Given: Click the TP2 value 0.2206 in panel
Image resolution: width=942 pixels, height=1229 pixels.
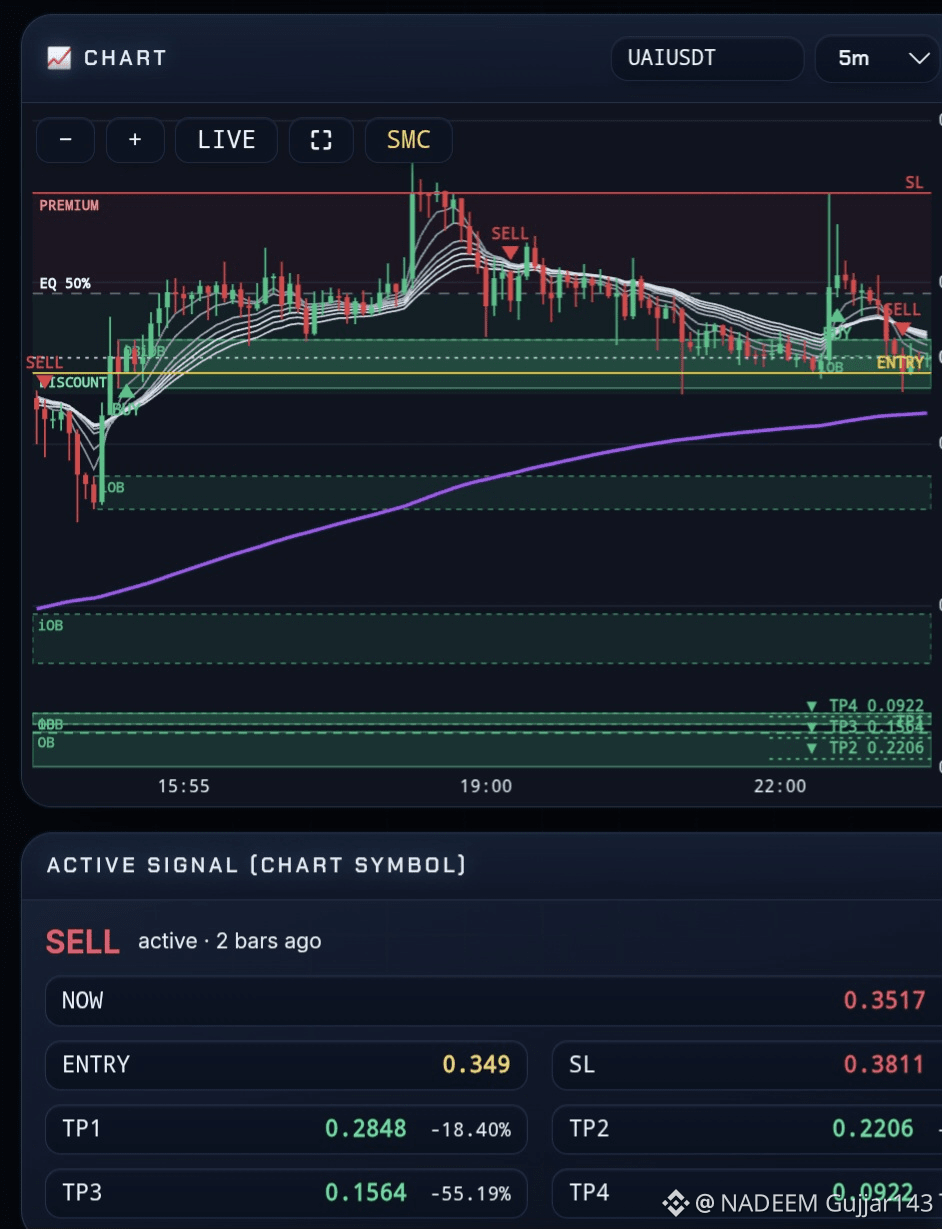Looking at the screenshot, I should tap(873, 1129).
